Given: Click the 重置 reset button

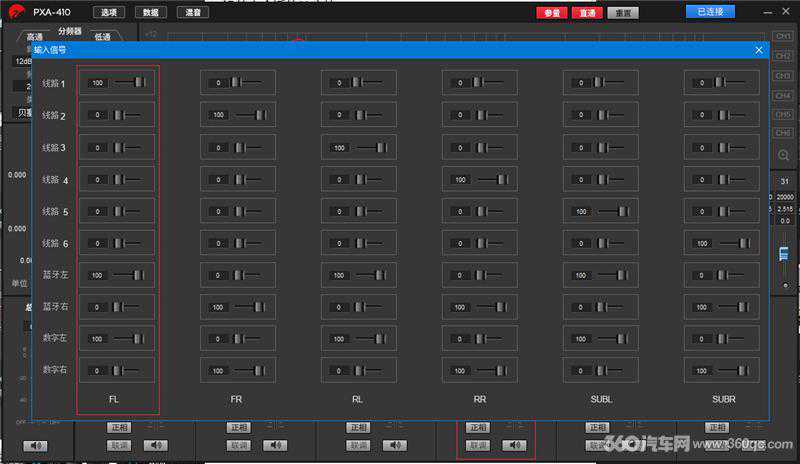Looking at the screenshot, I should click(622, 13).
